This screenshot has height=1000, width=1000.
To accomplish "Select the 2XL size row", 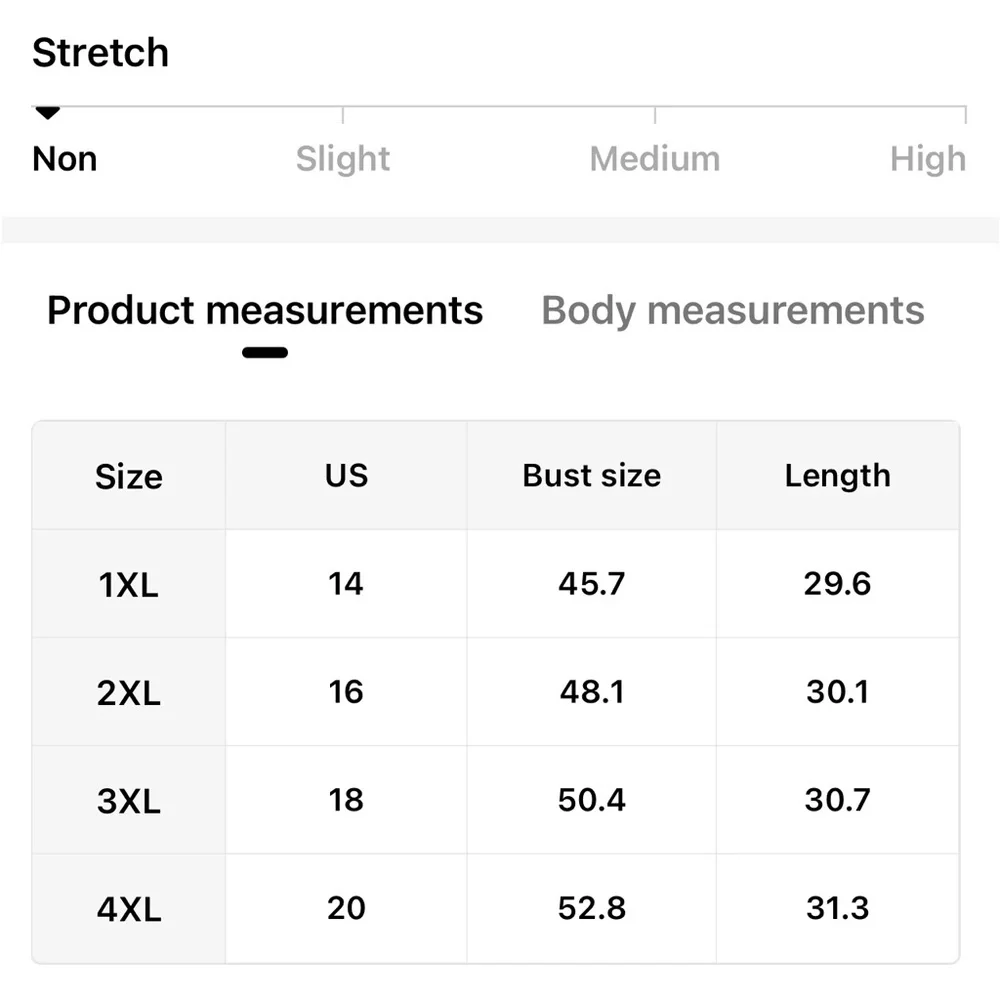I will [128, 693].
